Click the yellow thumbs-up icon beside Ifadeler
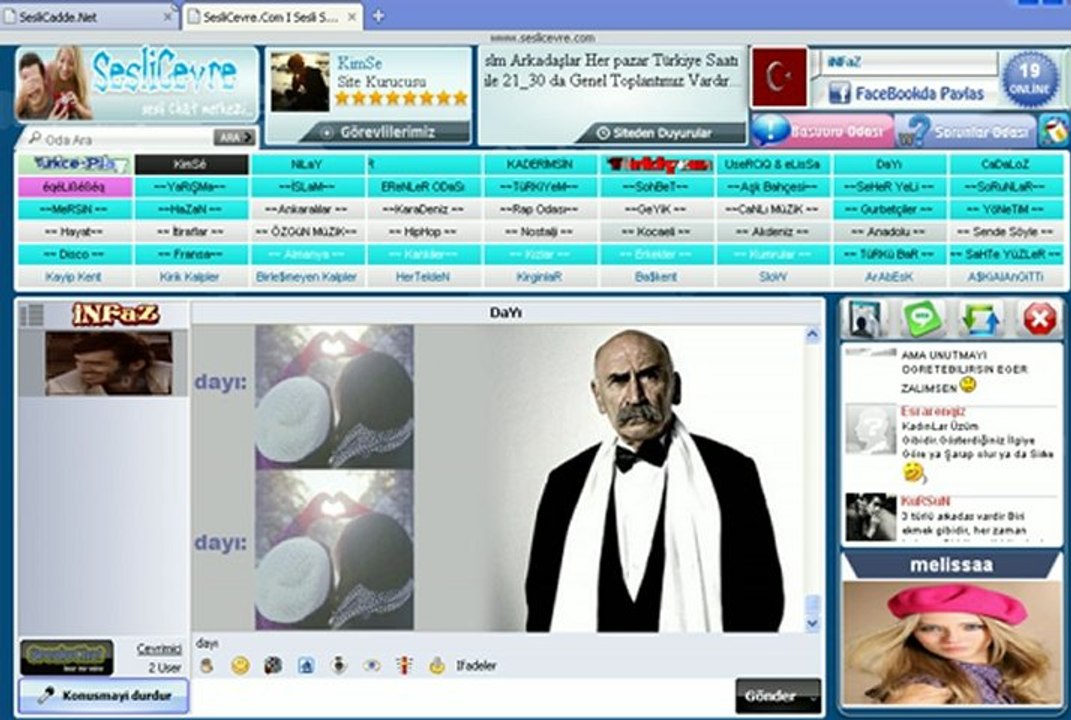 pos(437,665)
